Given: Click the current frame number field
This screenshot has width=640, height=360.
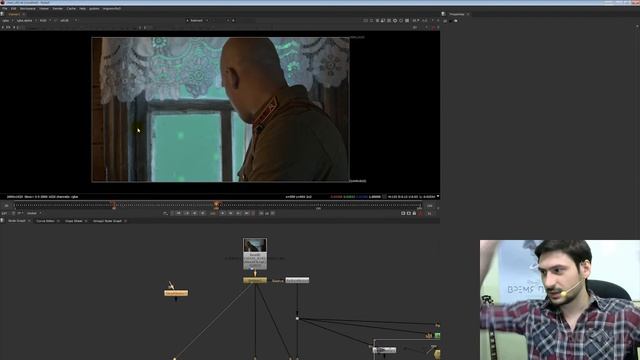Looking at the screenshot, I should click(213, 213).
